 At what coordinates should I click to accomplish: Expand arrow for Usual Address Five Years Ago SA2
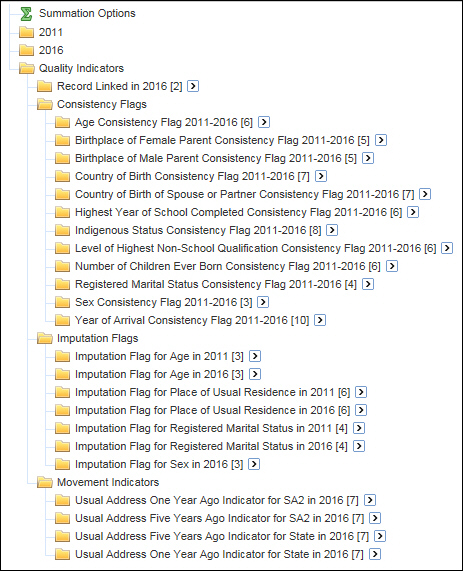(x=375, y=518)
